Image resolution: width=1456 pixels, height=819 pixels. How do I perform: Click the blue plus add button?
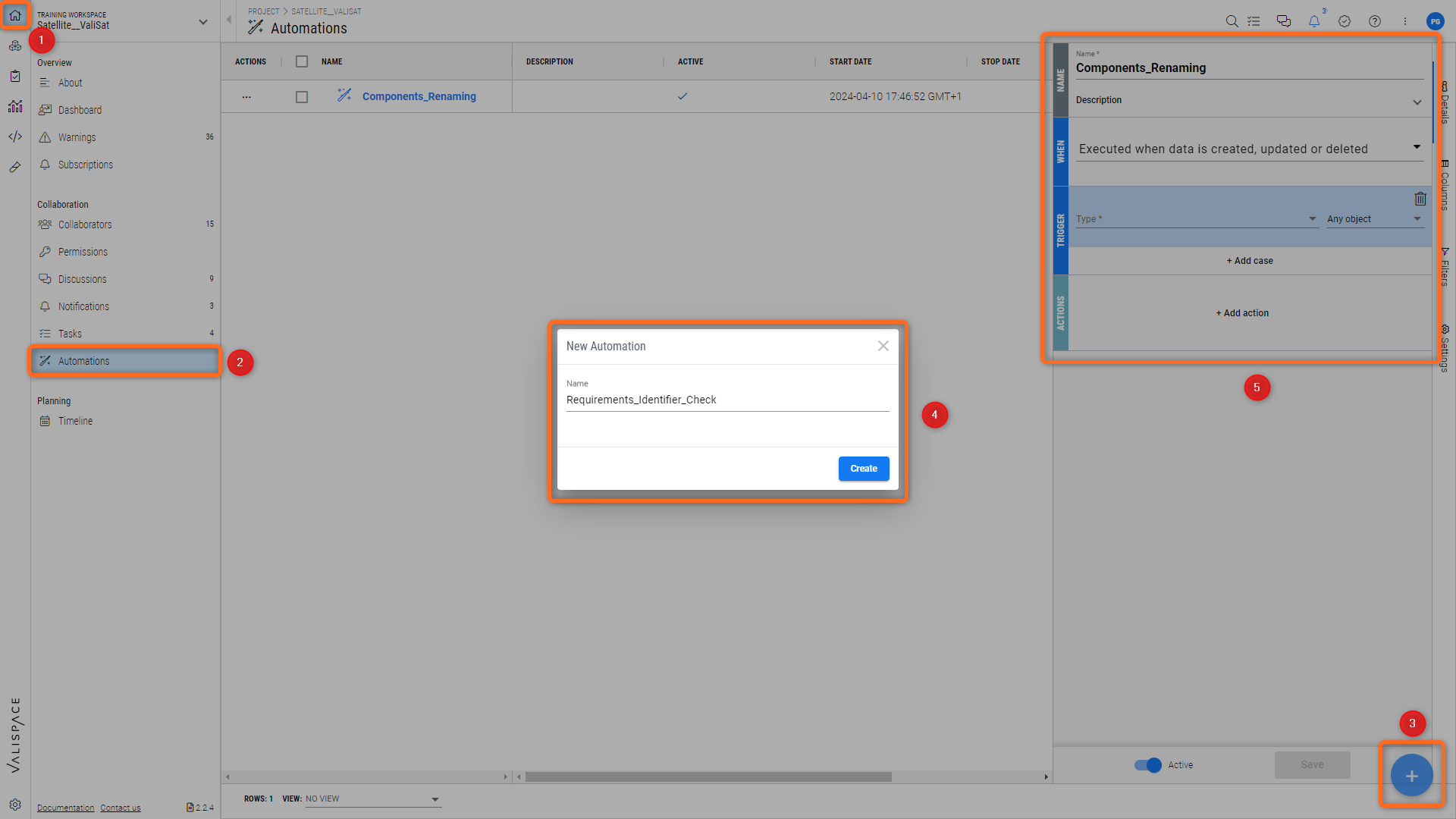point(1411,775)
